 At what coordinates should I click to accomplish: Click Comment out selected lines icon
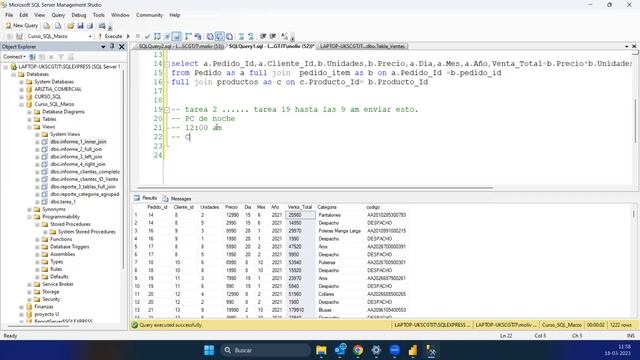click(241, 36)
